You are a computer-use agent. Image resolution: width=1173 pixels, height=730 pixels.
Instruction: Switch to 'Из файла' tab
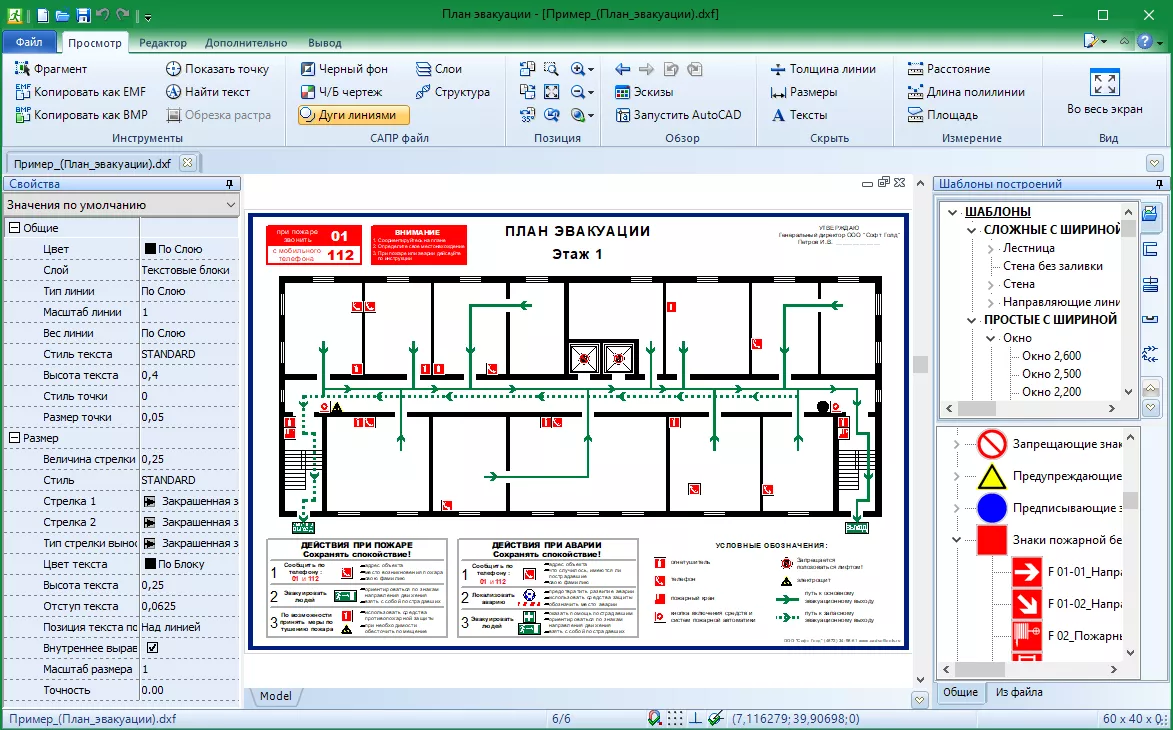pos(1019,692)
